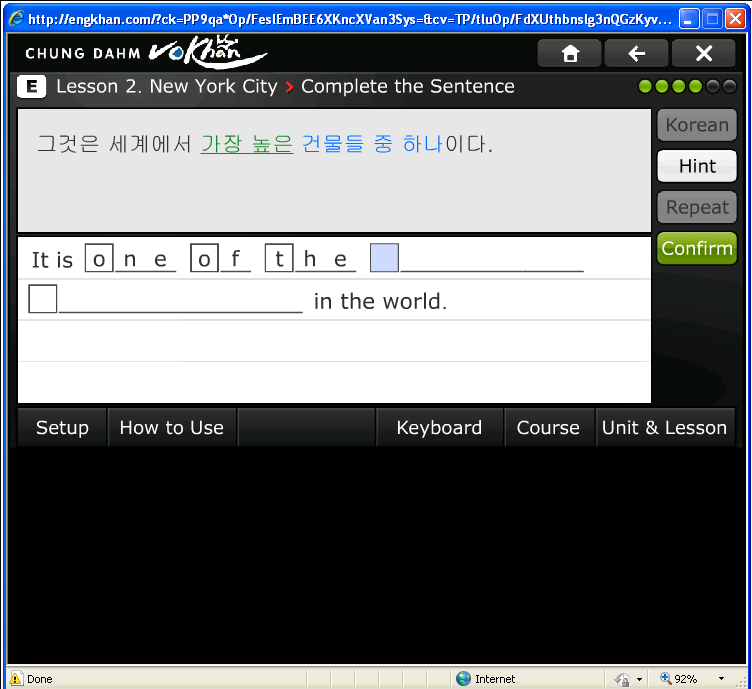Open the Unit & Lesson menu
The width and height of the screenshot is (752, 689).
[x=665, y=428]
